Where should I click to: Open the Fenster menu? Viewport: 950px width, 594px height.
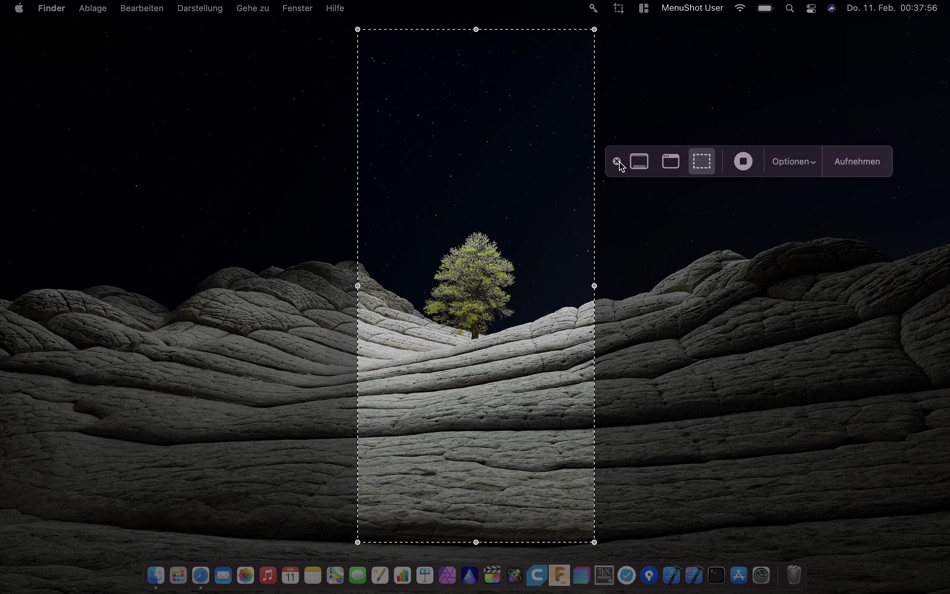[297, 8]
